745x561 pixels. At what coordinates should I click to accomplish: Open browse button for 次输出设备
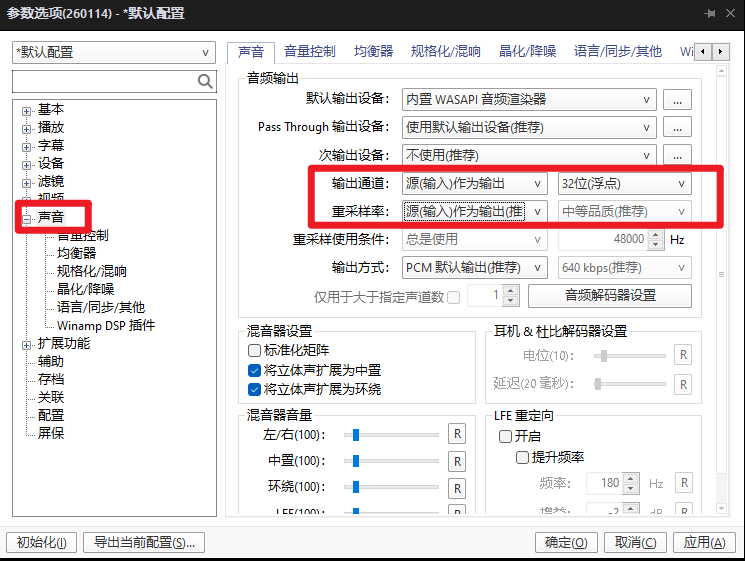pos(677,155)
